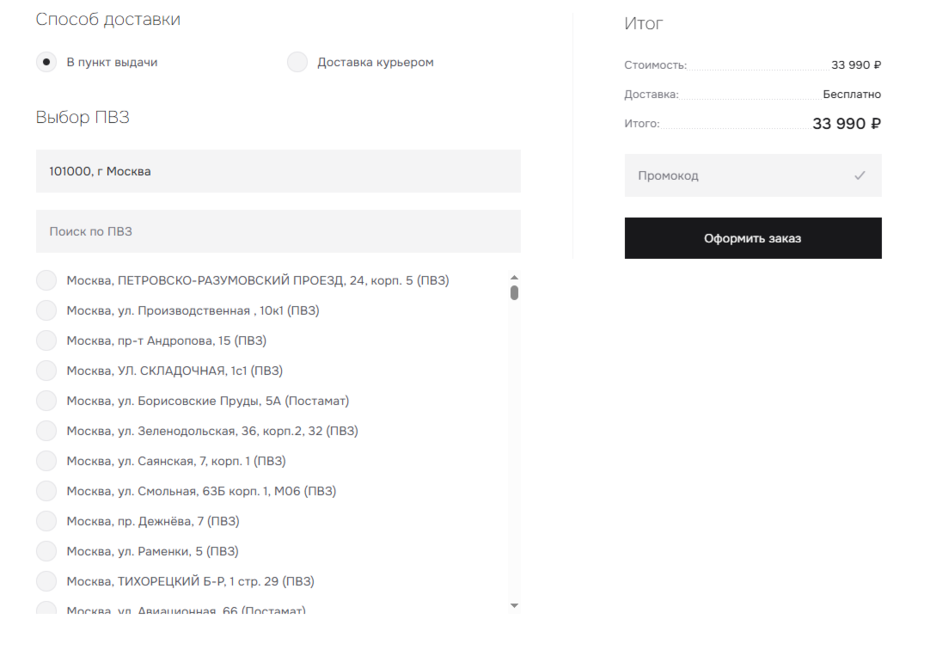Choose пр. Дежнёва, 7 pickup point
The image size is (930, 650).
[x=46, y=521]
